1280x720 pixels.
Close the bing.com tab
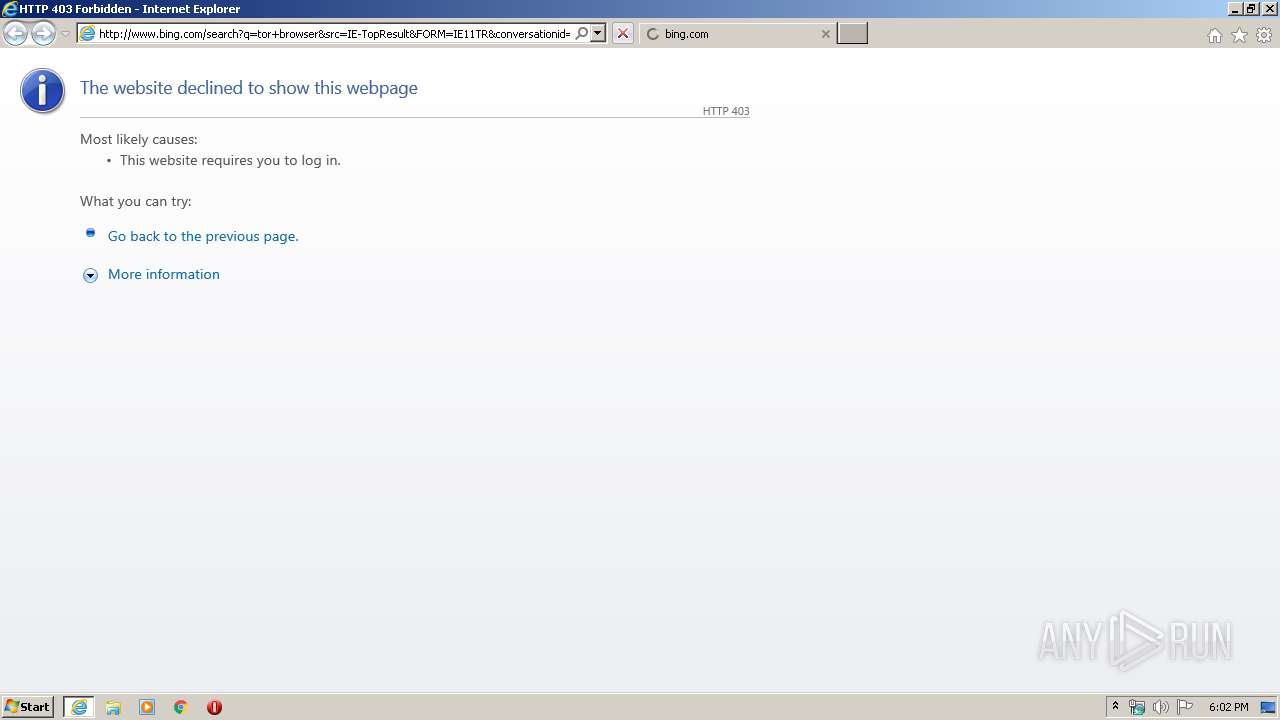825,34
